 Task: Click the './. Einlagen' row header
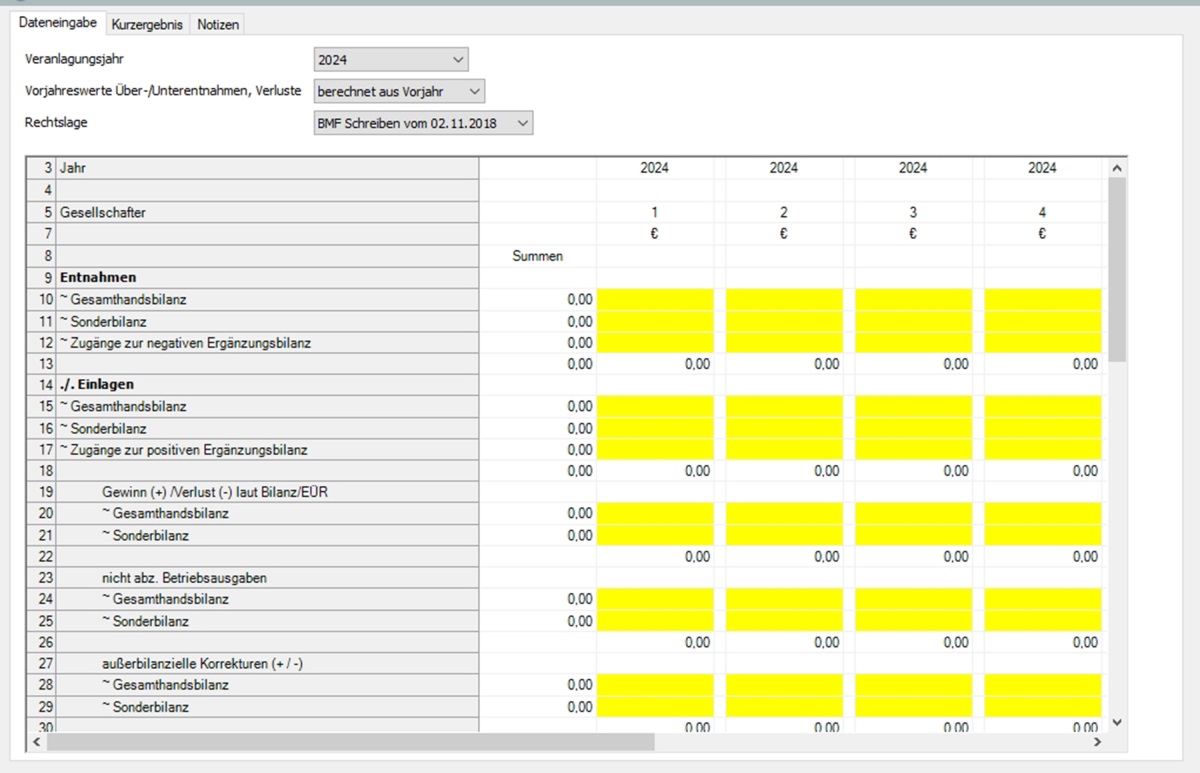point(96,384)
